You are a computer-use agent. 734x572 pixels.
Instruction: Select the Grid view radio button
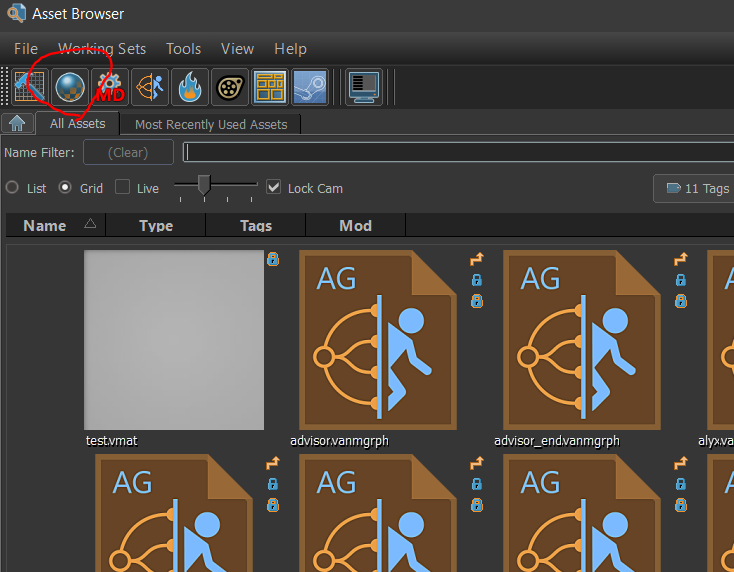65,188
